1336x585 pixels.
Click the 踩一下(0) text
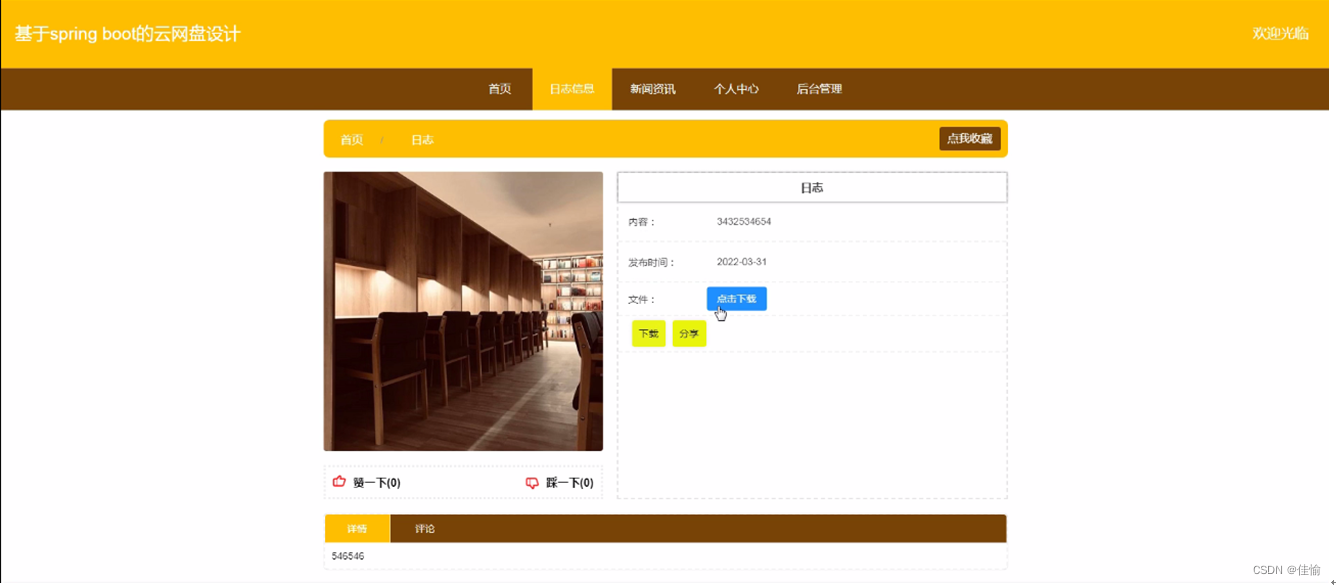click(x=570, y=483)
